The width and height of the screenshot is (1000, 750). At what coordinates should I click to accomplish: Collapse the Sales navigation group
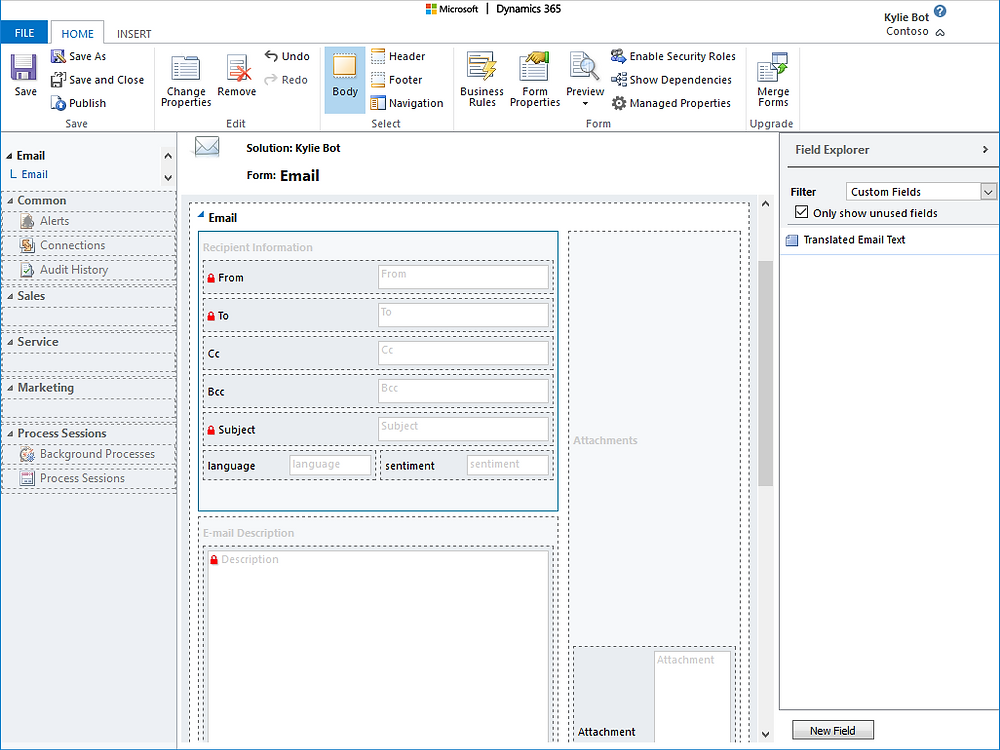pos(10,297)
